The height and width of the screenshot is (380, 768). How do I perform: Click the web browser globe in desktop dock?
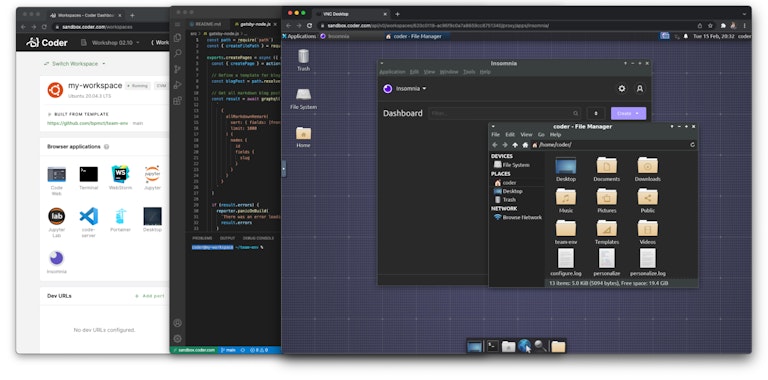(524, 346)
